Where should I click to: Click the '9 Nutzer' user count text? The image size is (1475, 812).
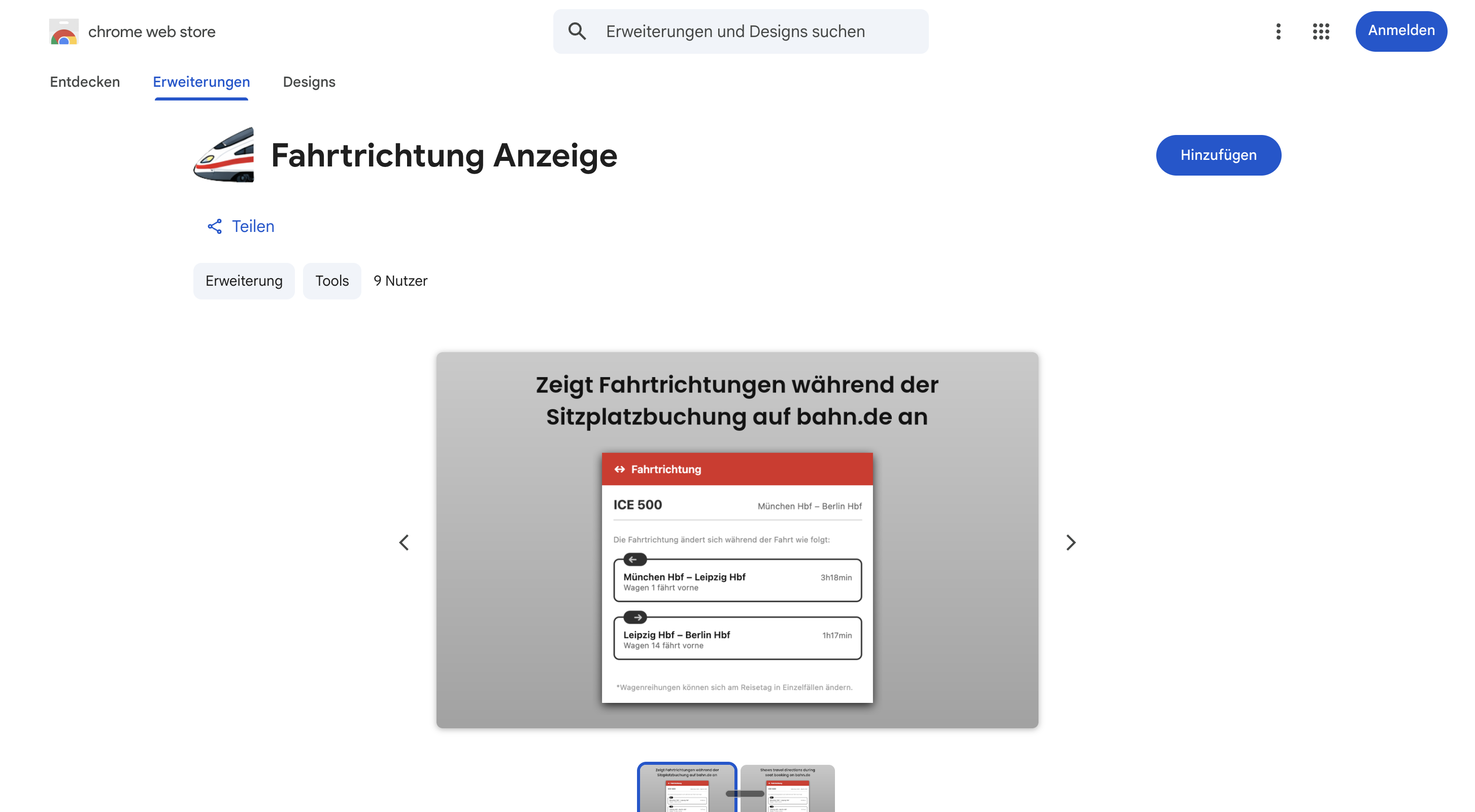click(400, 281)
